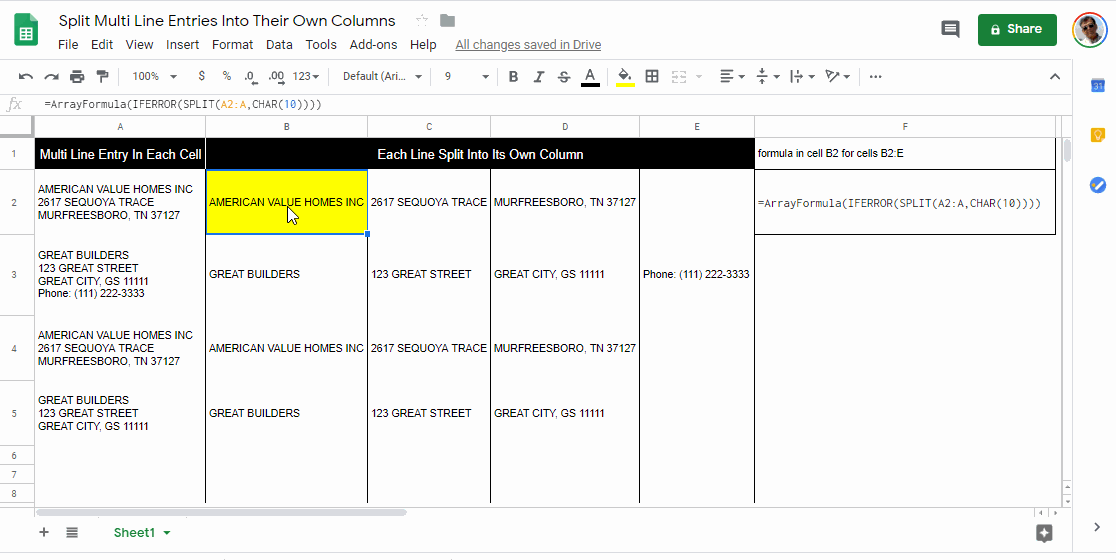Open the yellow fill color picker

pyautogui.click(x=625, y=77)
